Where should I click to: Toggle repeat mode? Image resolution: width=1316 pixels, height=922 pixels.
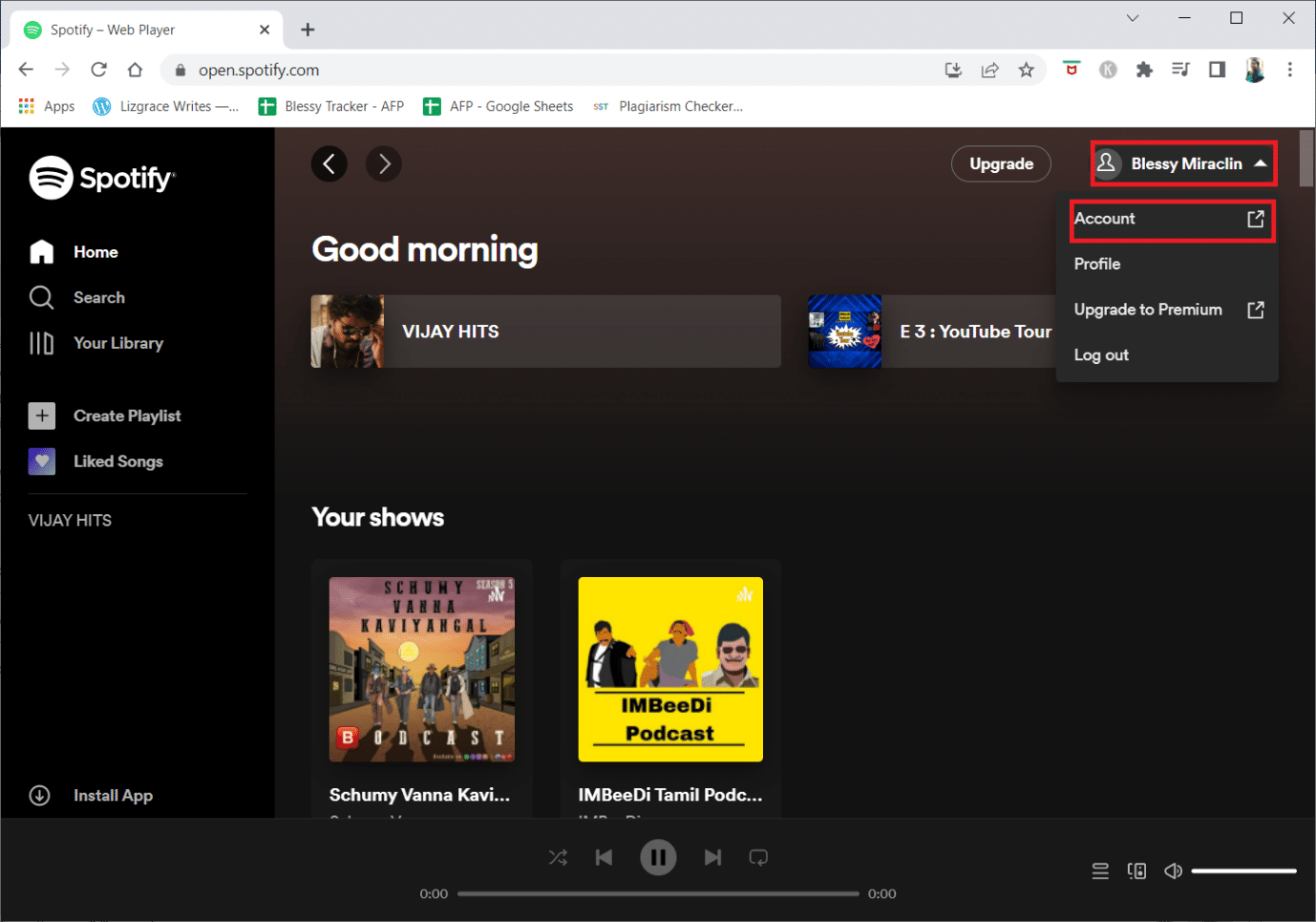[758, 858]
